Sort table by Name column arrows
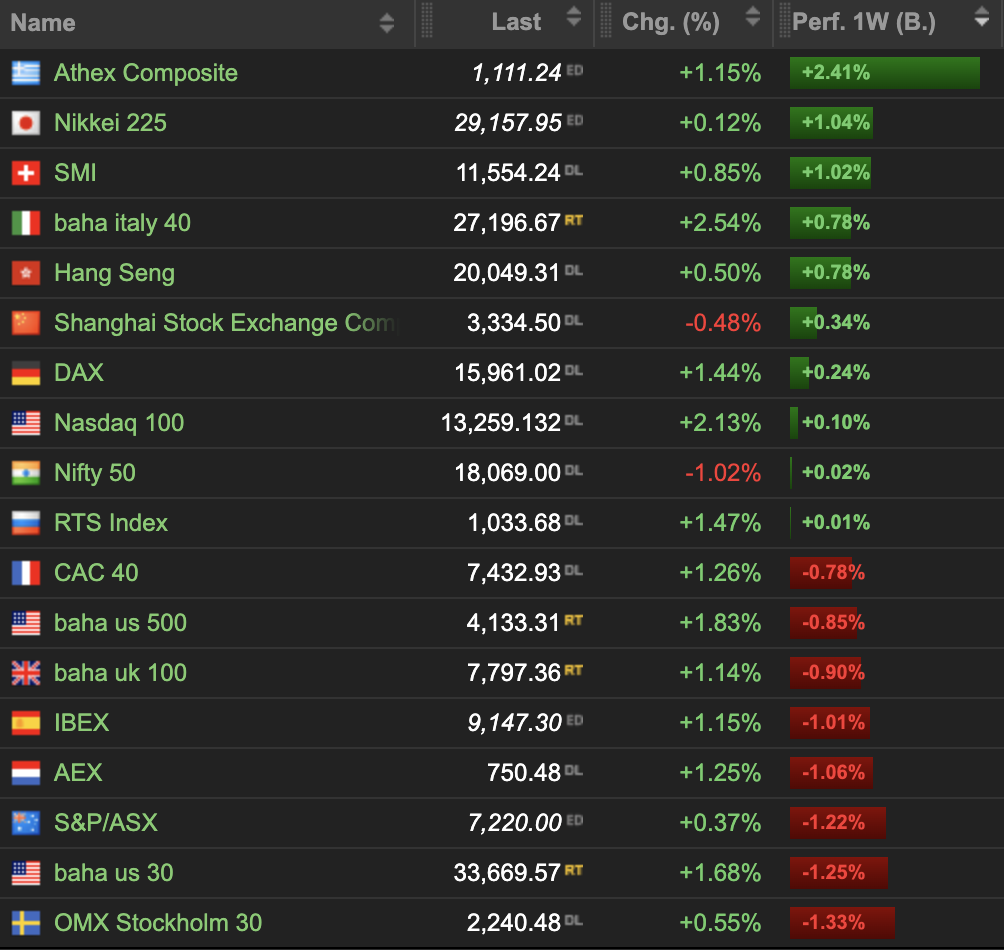Screen dimensions: 1004x950 click(386, 23)
